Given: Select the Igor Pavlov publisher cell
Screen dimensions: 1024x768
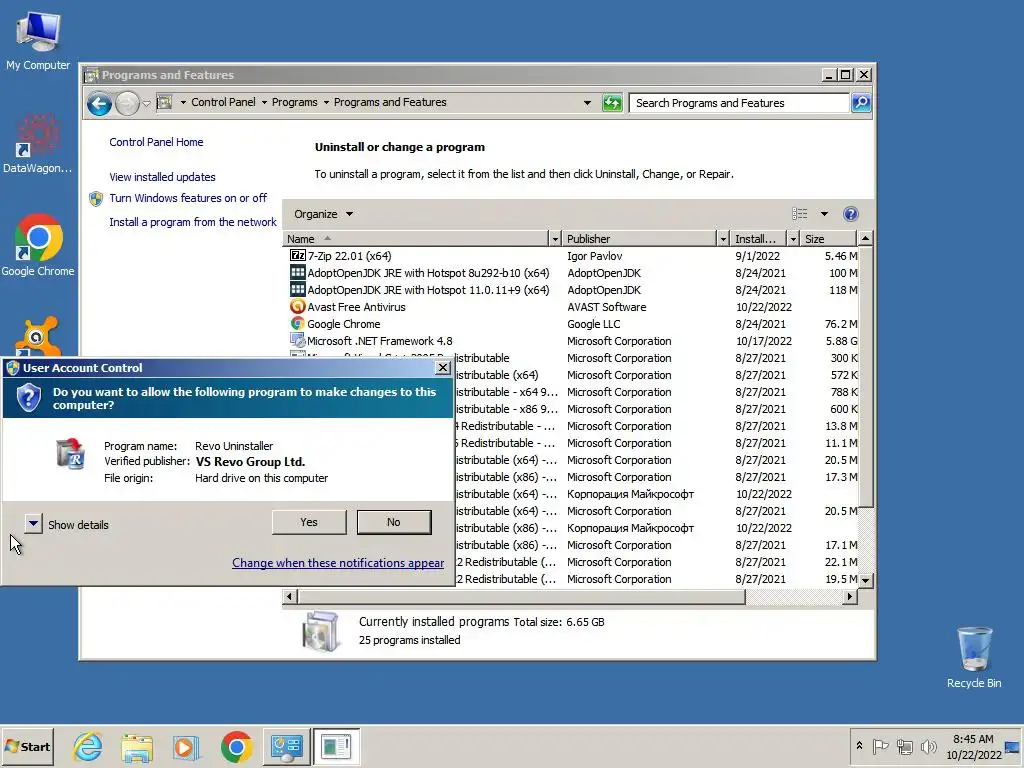Looking at the screenshot, I should [x=594, y=256].
